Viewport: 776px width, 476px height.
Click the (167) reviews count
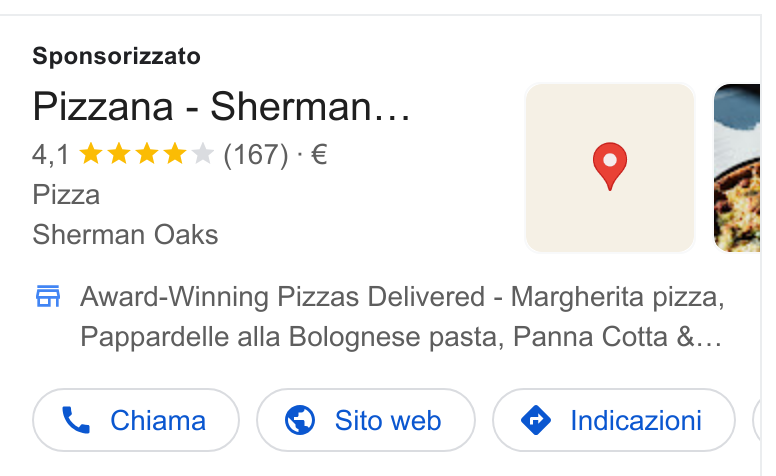[x=255, y=155]
